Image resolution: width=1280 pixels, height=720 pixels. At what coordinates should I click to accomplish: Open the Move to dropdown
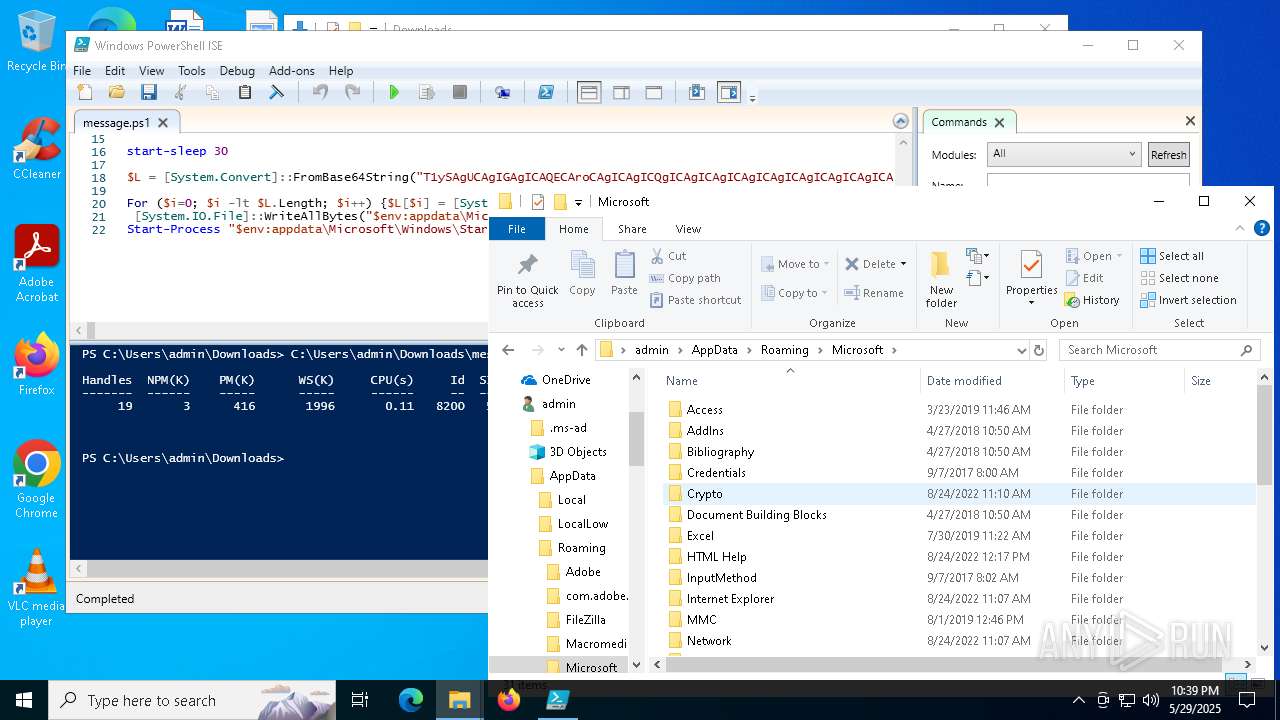tap(797, 264)
